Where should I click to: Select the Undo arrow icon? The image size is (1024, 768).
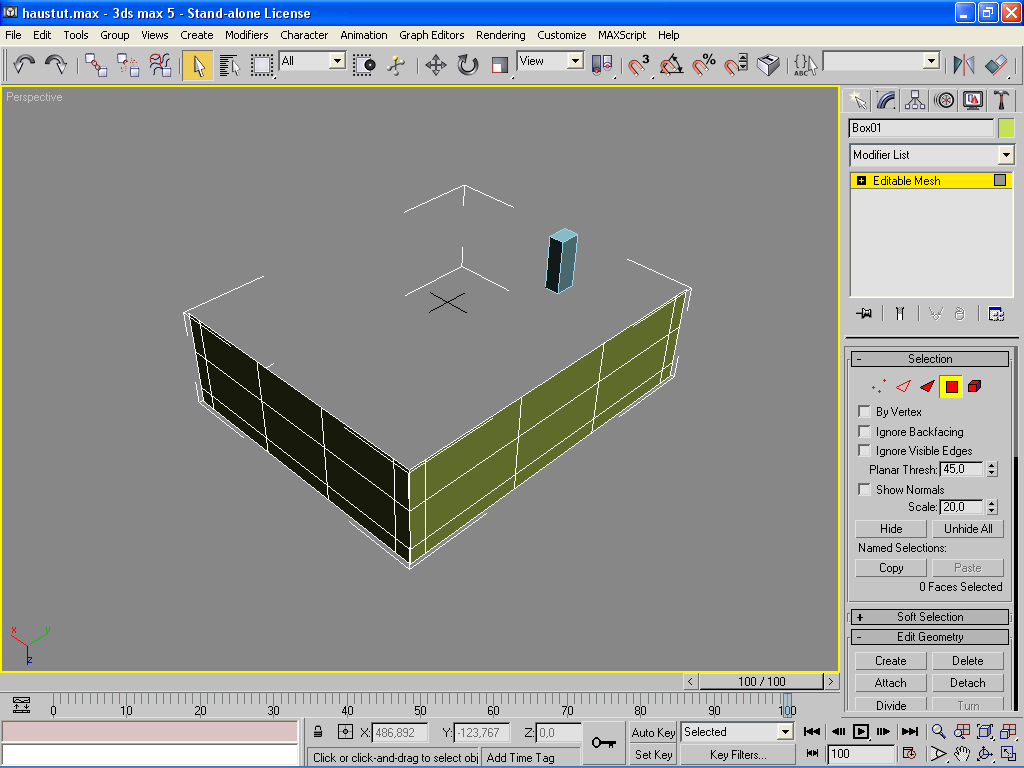pos(24,65)
